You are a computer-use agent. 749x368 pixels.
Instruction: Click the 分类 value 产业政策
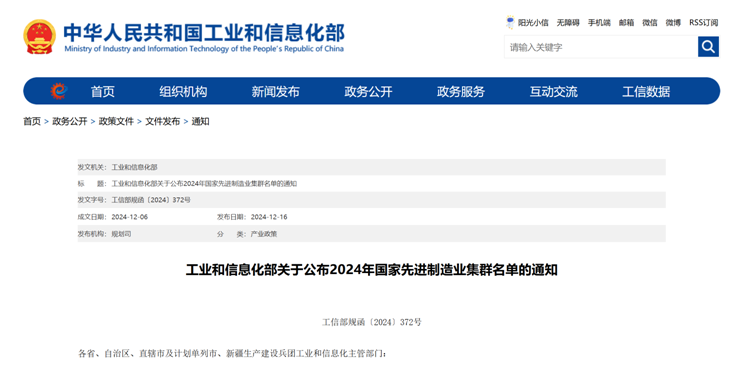tap(264, 234)
